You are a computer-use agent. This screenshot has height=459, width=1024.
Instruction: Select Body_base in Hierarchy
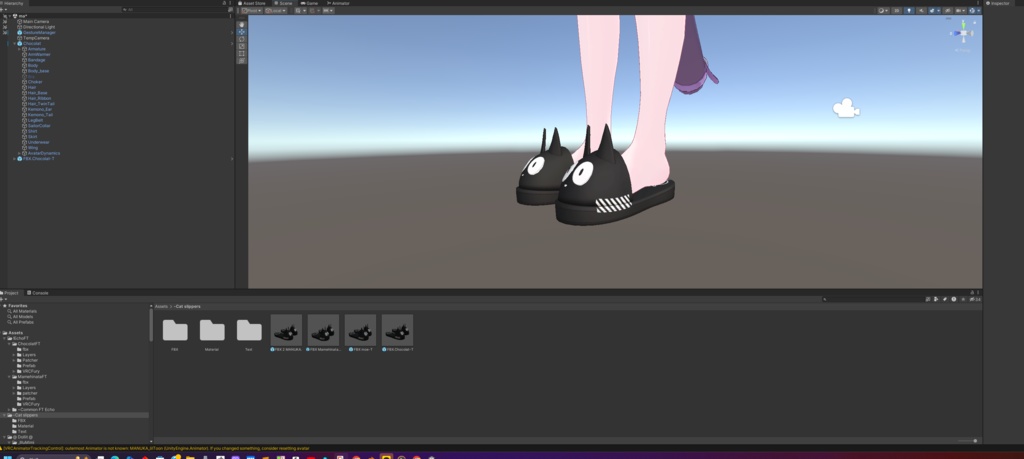(38, 71)
